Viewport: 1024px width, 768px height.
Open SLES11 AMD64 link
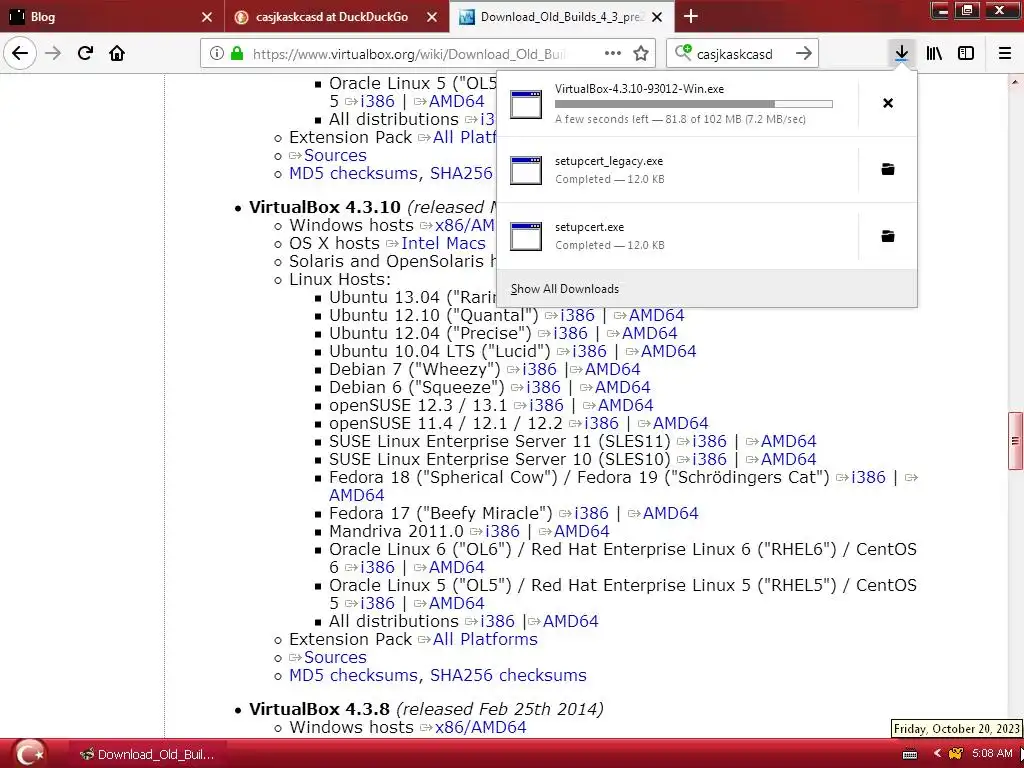788,442
